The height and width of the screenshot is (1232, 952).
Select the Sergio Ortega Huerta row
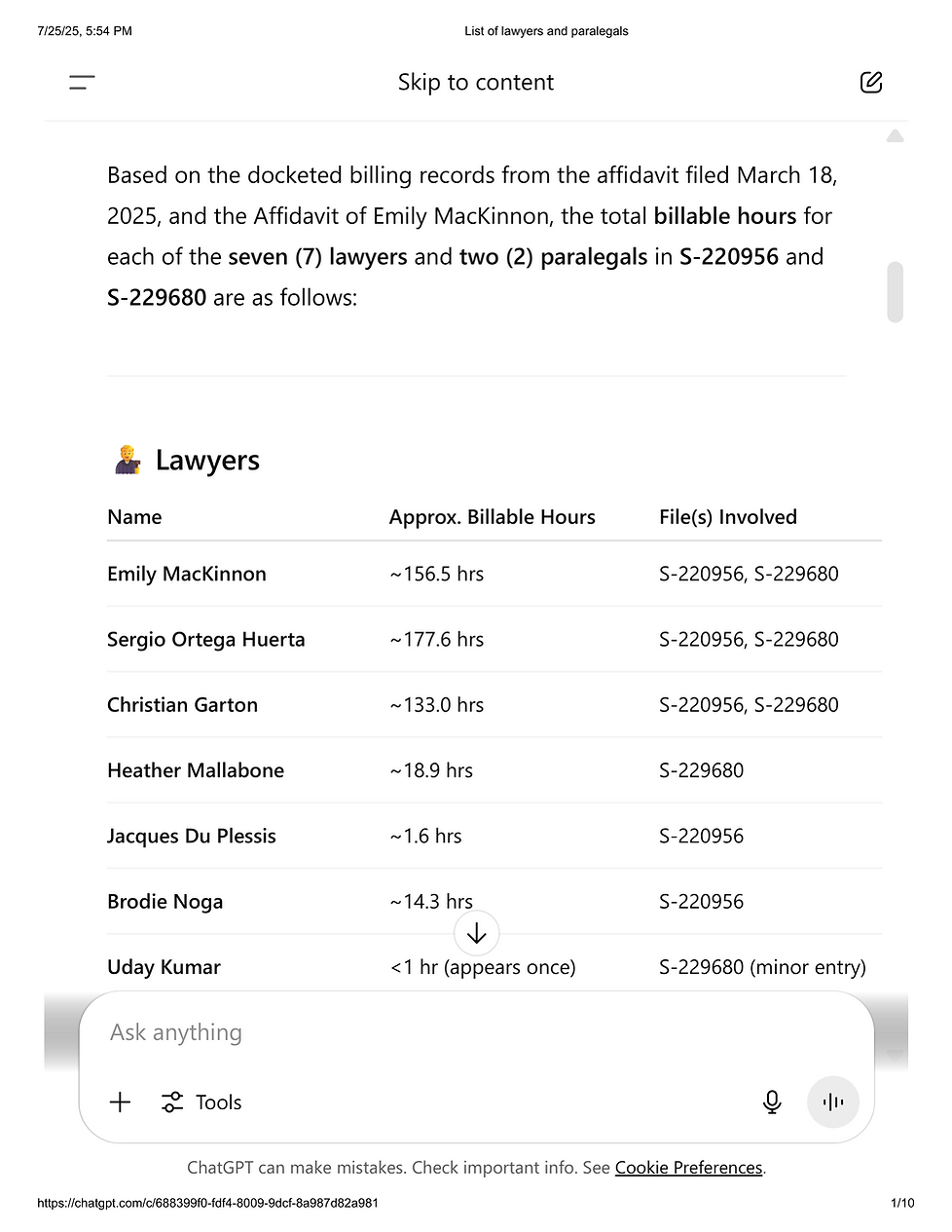[x=494, y=639]
